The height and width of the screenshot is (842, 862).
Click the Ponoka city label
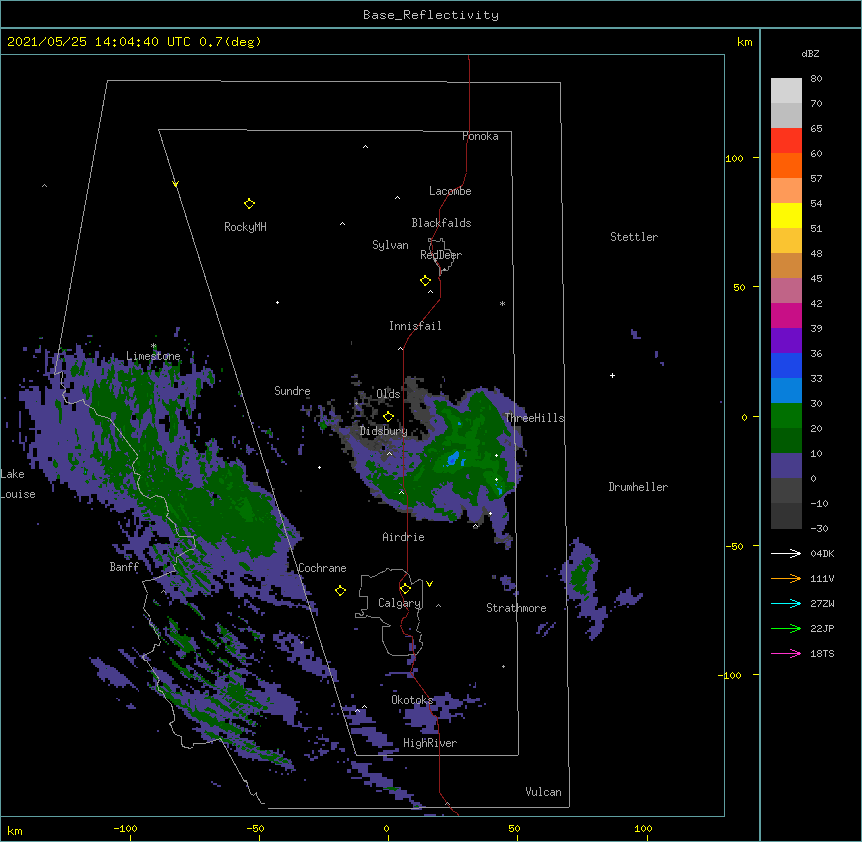pos(480,136)
